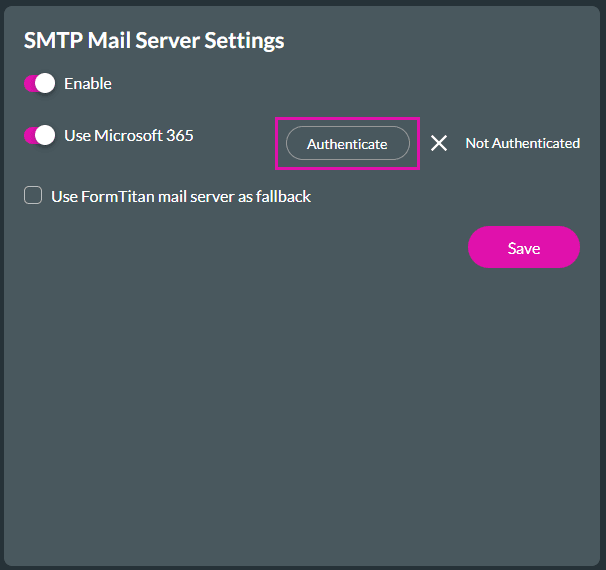The image size is (606, 570).
Task: Click the Enable label text
Action: [x=88, y=84]
